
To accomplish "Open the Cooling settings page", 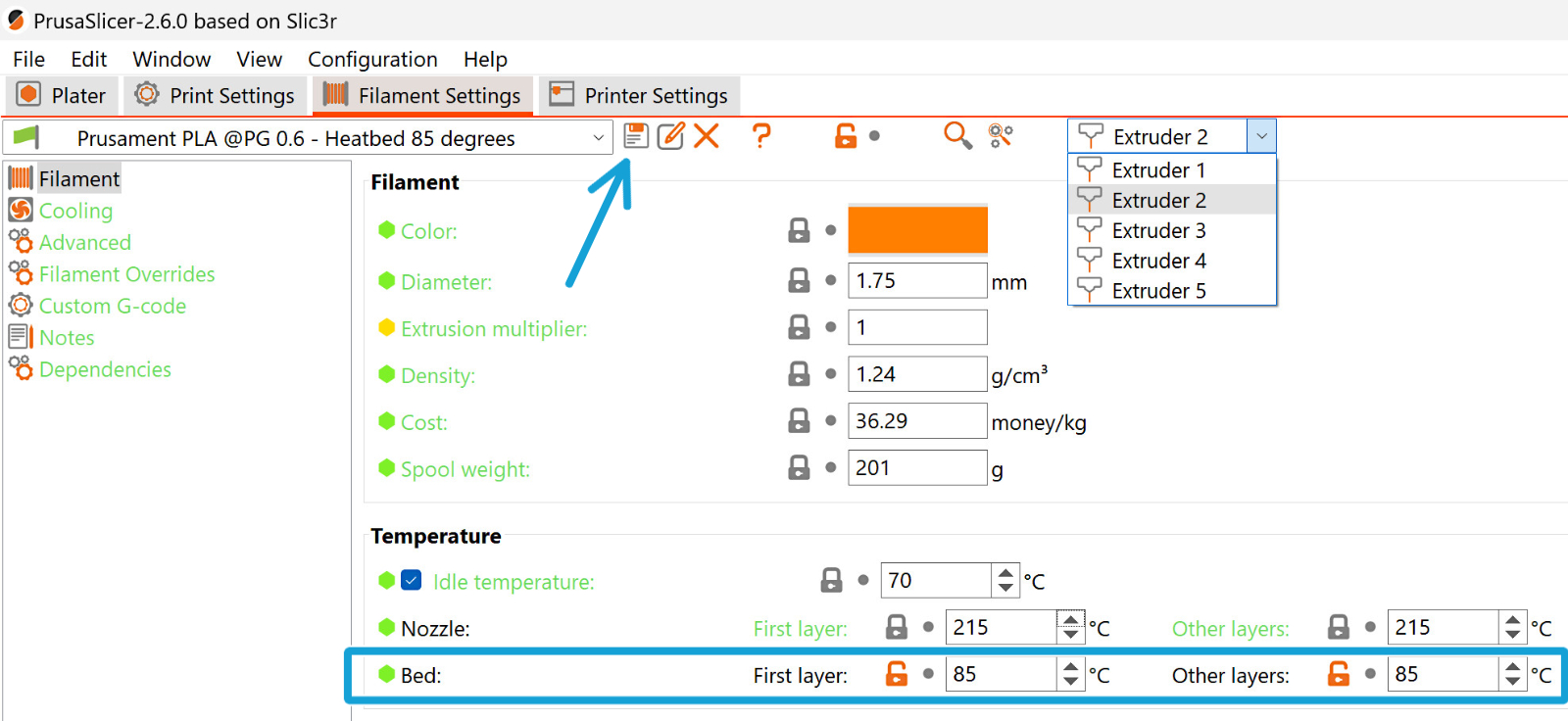I will [x=75, y=211].
